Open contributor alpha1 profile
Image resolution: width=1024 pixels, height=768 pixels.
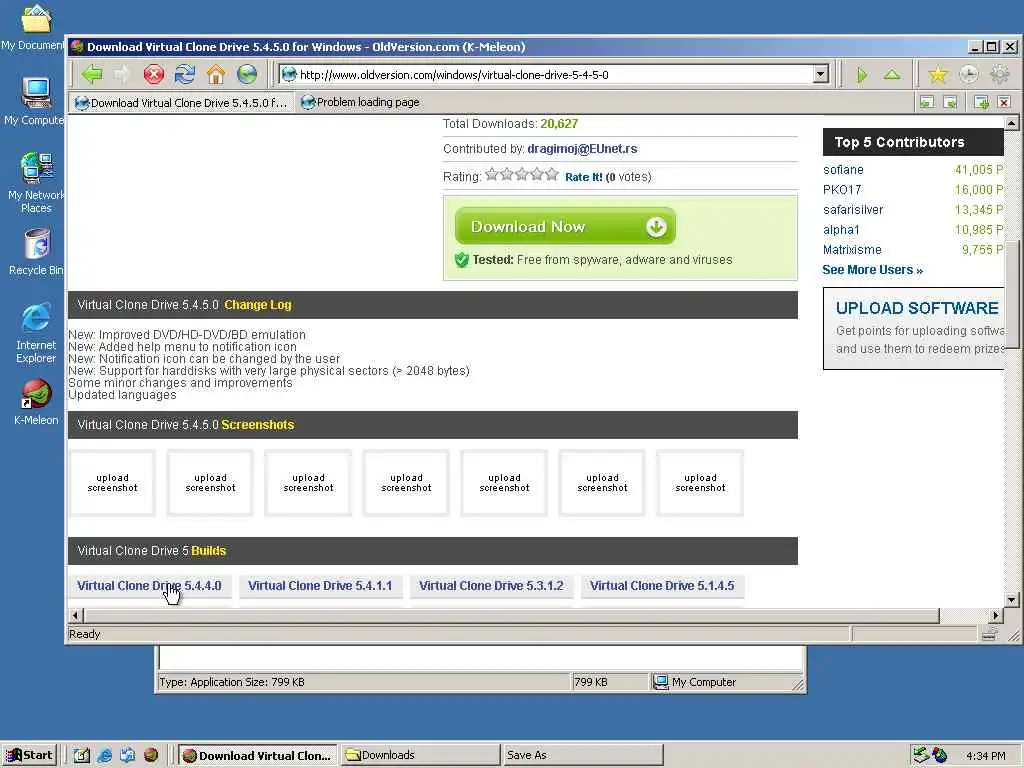[x=841, y=230]
